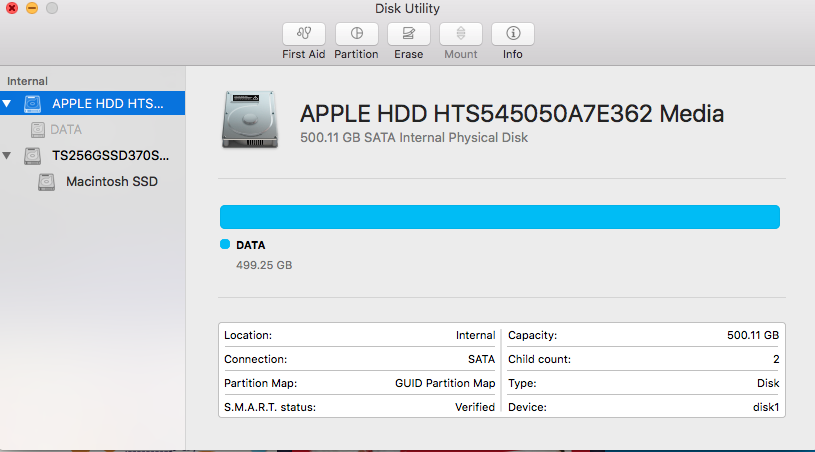The width and height of the screenshot is (815, 452).
Task: Click the 499.25 GB size text
Action: [x=264, y=265]
